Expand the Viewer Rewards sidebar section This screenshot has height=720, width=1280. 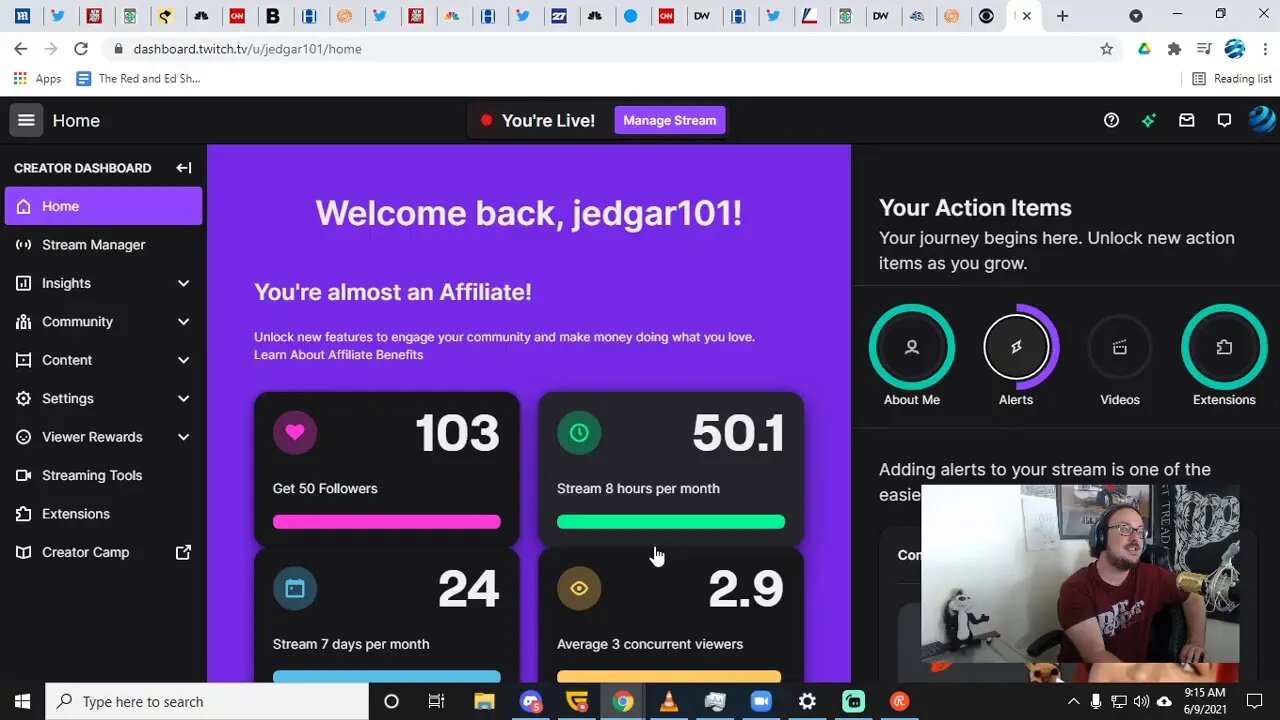pos(103,437)
